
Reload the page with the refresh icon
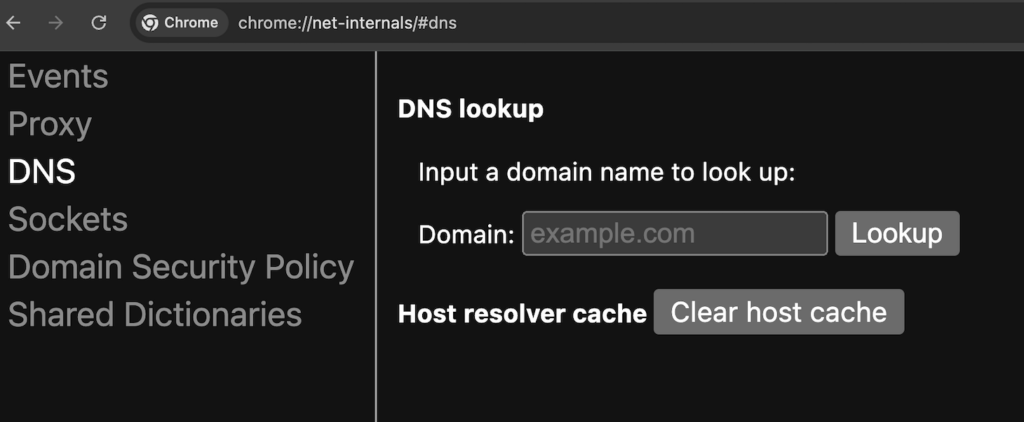(99, 23)
